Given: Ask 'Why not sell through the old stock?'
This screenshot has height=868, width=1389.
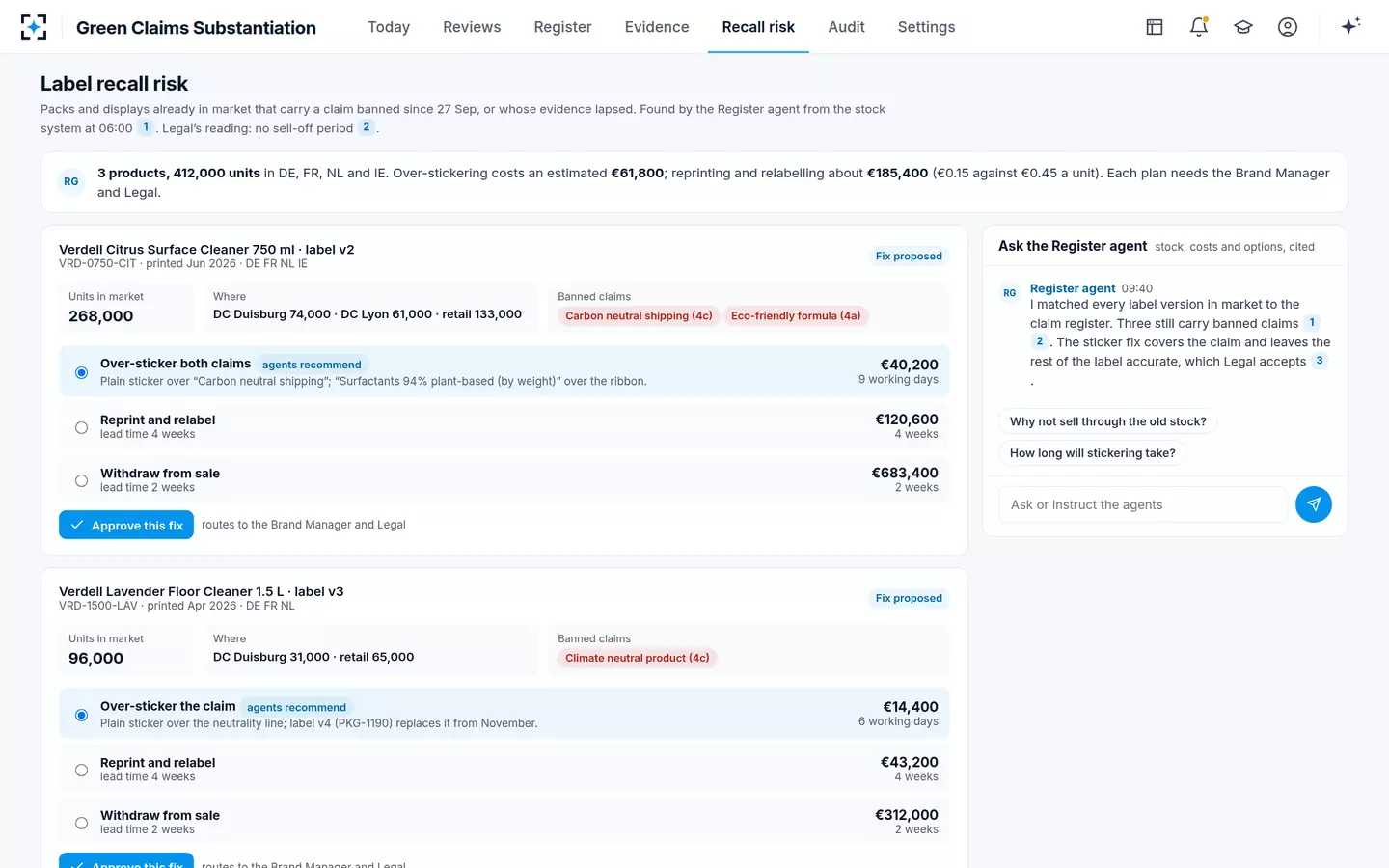Looking at the screenshot, I should (1107, 421).
